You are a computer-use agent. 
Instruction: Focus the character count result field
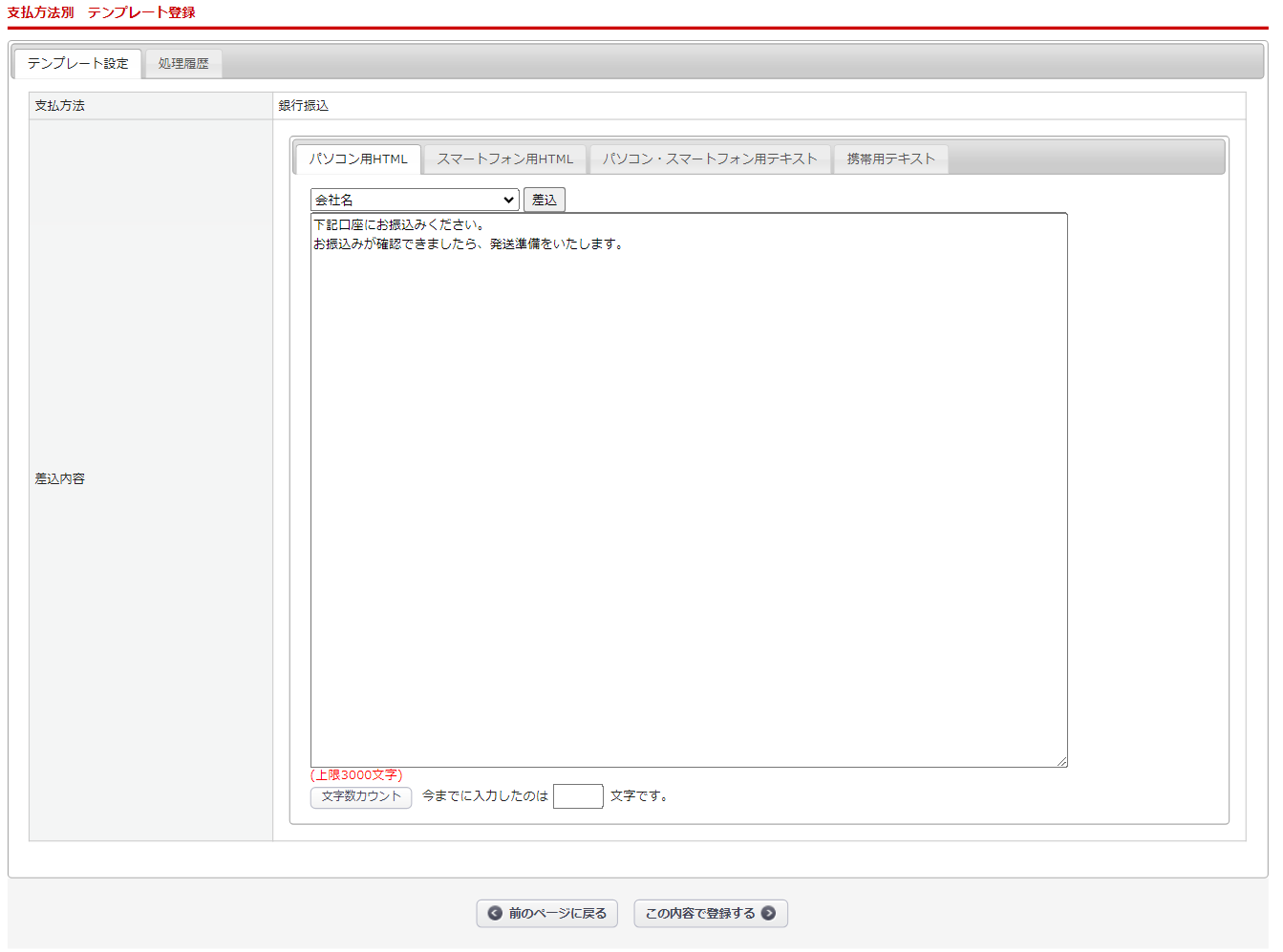578,796
